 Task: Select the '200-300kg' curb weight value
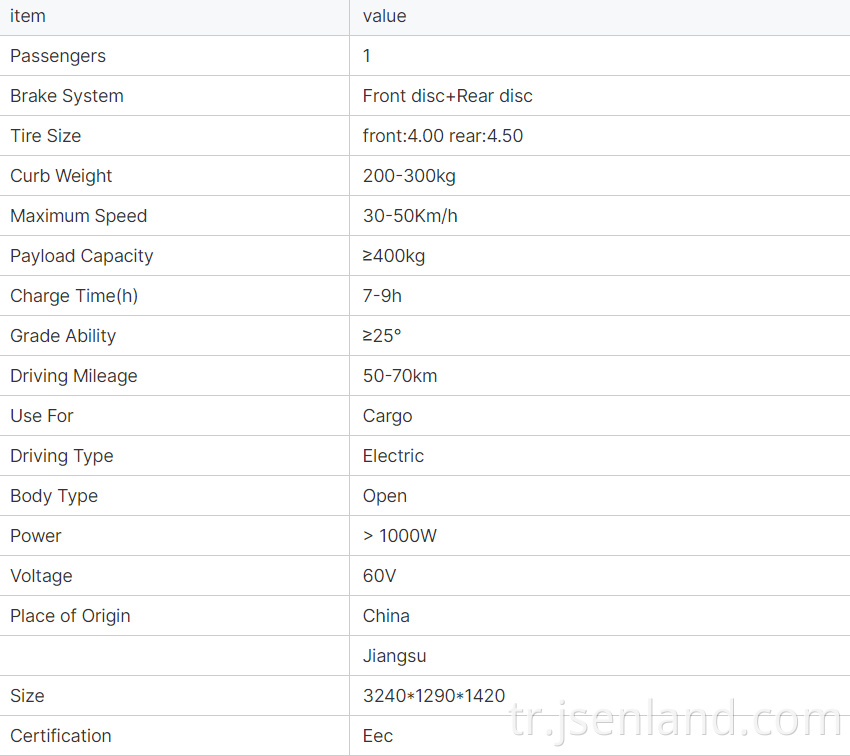point(409,176)
